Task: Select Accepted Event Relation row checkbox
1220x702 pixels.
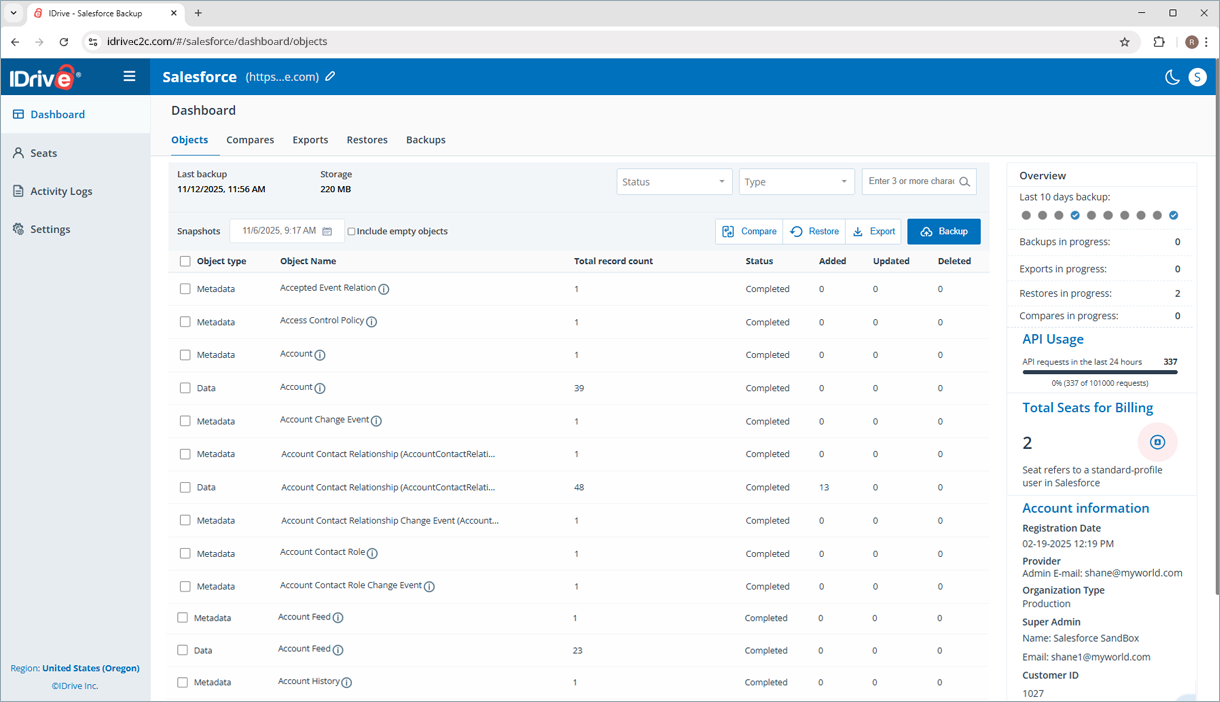Action: 185,289
